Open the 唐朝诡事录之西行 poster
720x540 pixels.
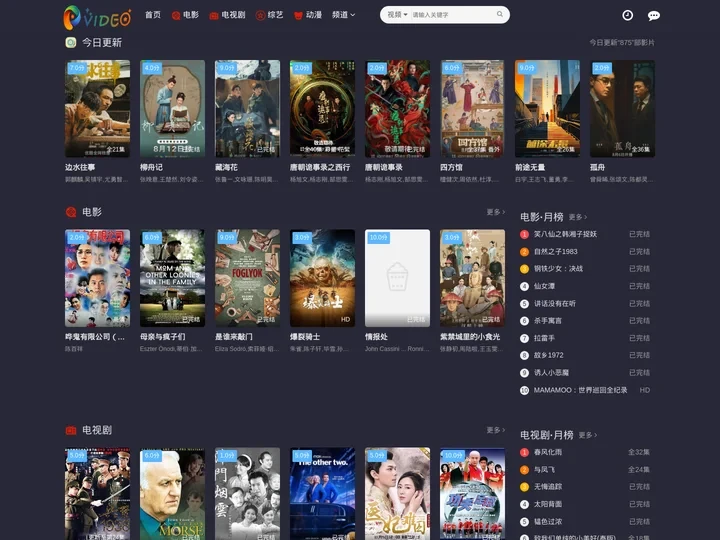(x=322, y=108)
